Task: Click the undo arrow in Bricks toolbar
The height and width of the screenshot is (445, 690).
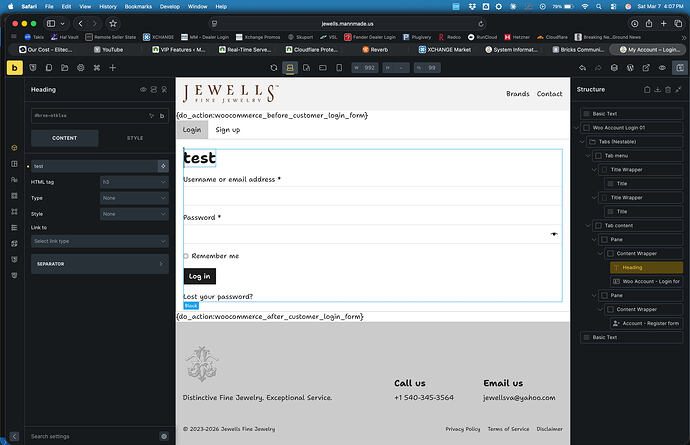Action: click(582, 68)
